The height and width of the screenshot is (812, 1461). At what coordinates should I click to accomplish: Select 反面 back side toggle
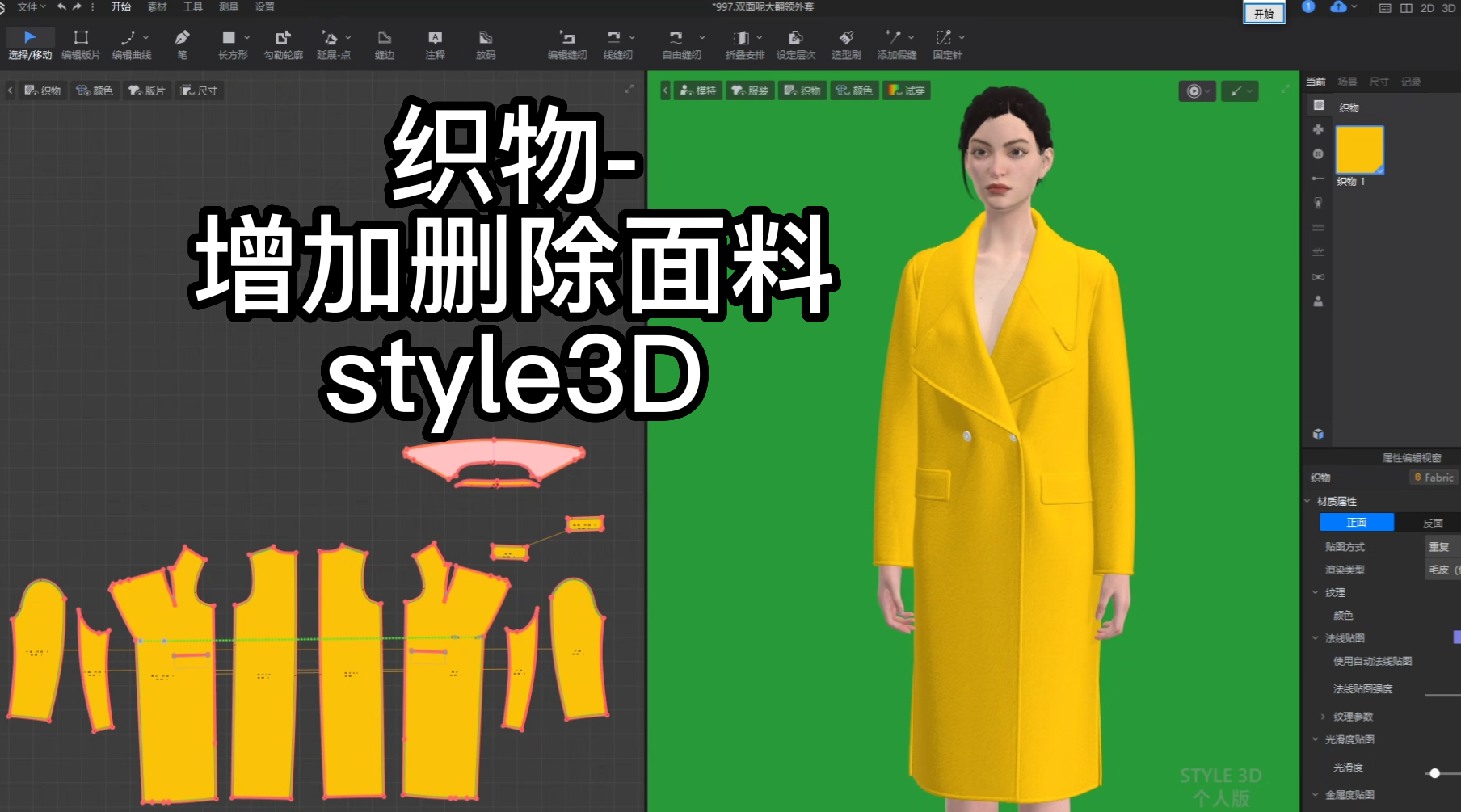coord(1432,523)
